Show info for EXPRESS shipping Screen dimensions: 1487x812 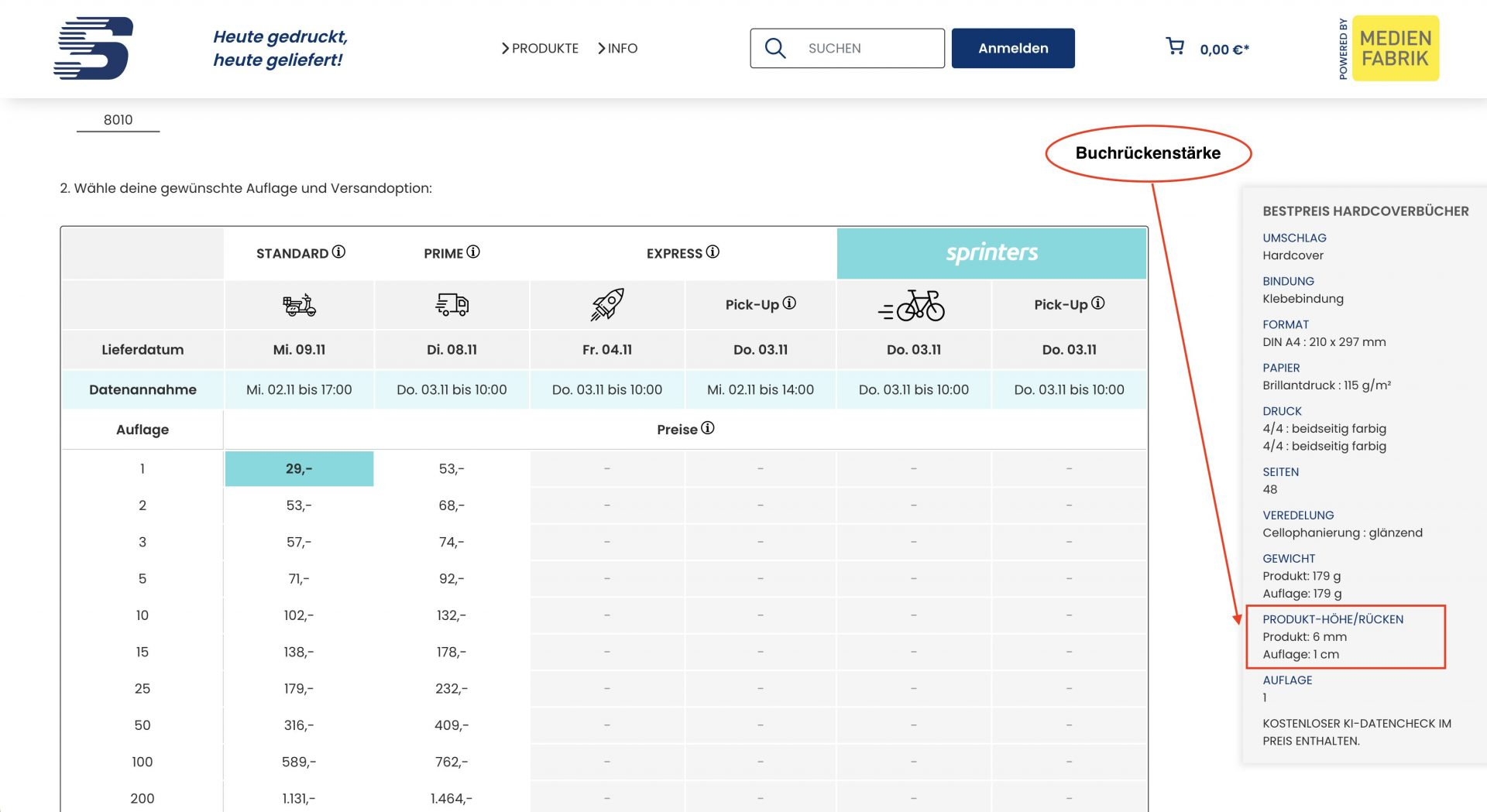pos(713,252)
